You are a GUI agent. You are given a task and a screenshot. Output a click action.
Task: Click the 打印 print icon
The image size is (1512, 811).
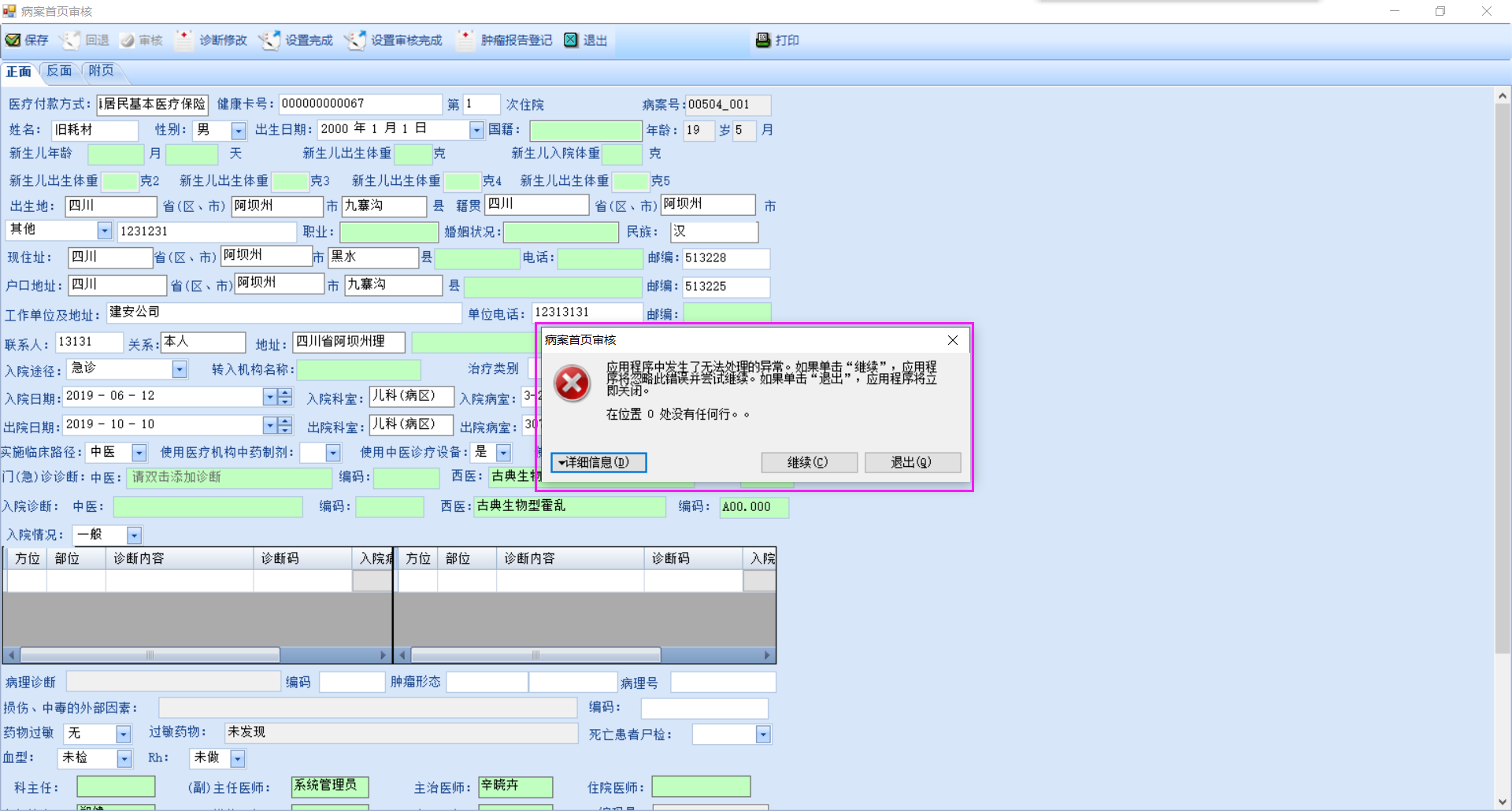(762, 40)
